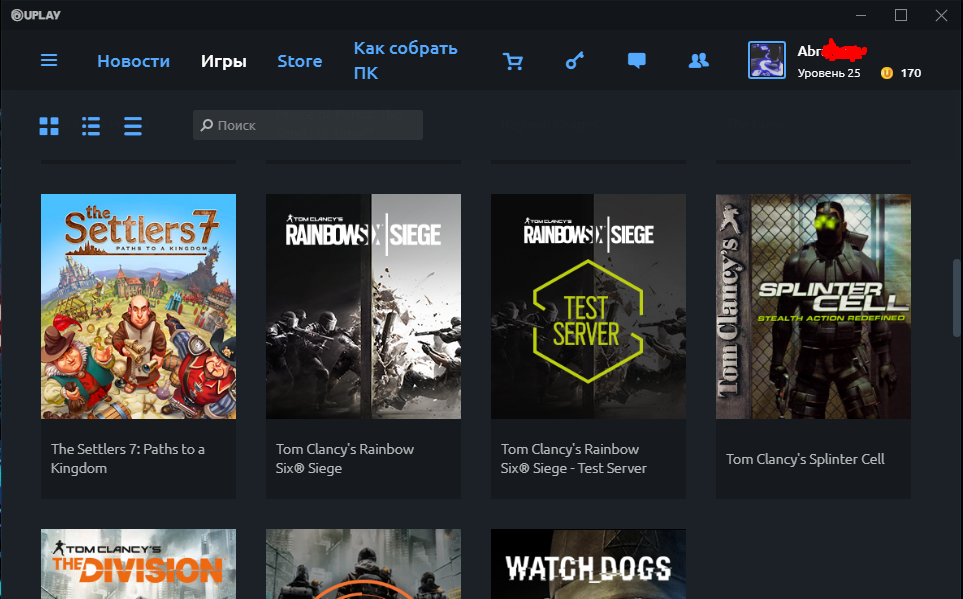Maximize the Uplay window
Viewport: 963px width, 599px height.
coord(901,15)
